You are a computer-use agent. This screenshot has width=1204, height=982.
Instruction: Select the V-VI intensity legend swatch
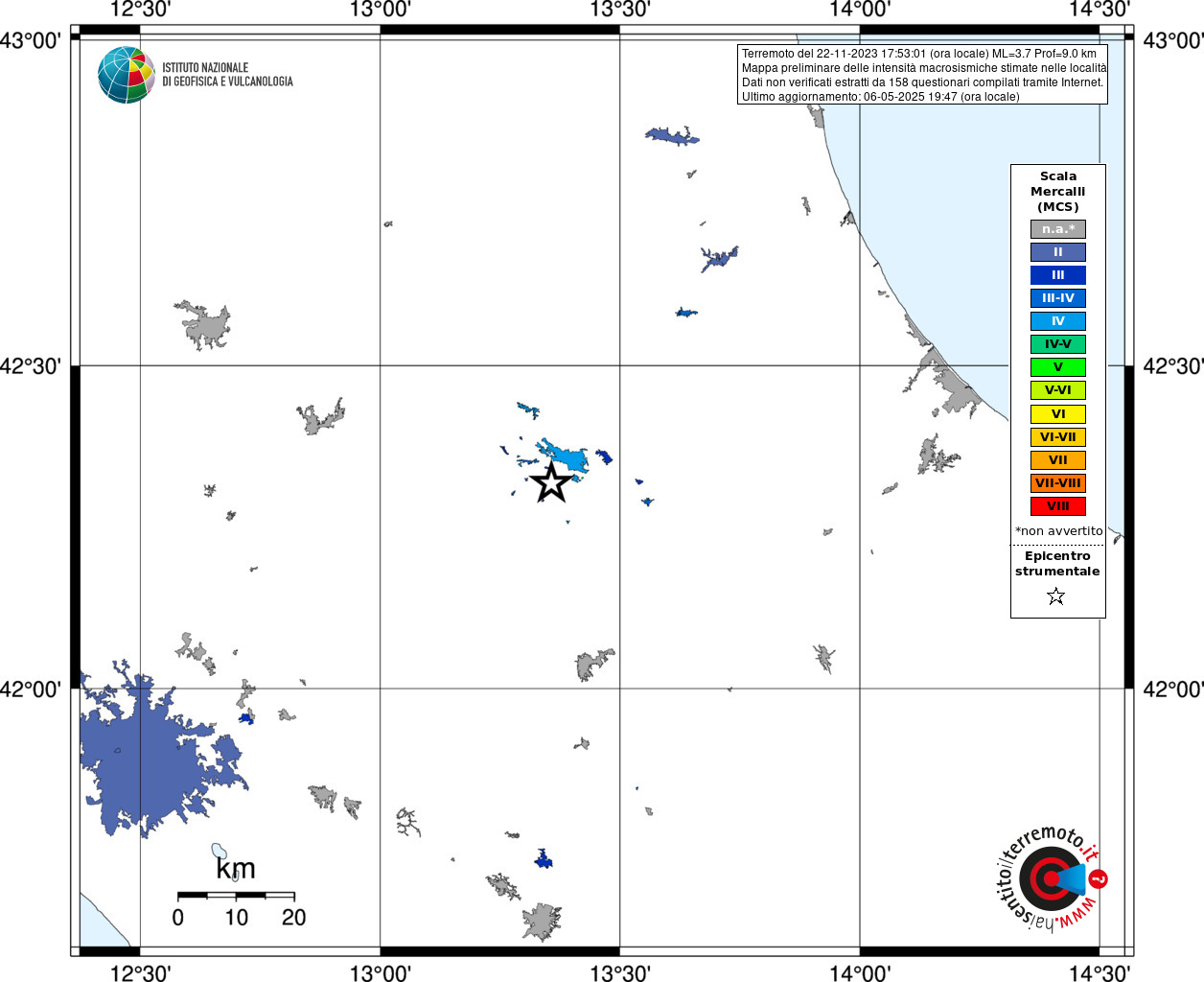(x=1058, y=390)
